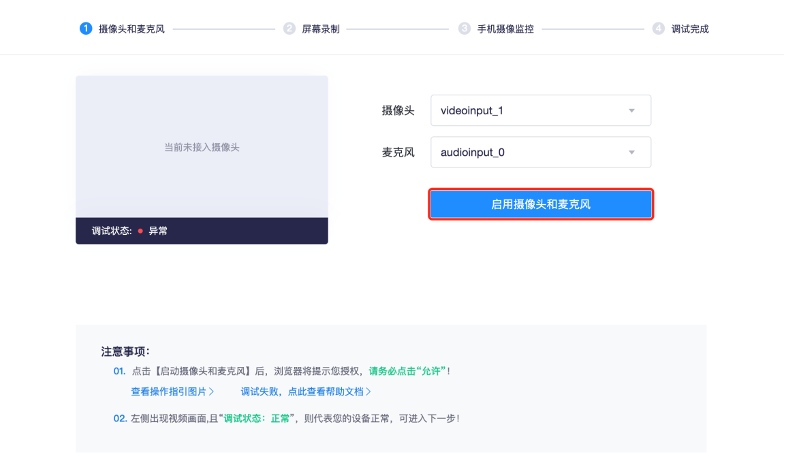
Task: Click the step 3 numbered circle icon
Action: 464,29
